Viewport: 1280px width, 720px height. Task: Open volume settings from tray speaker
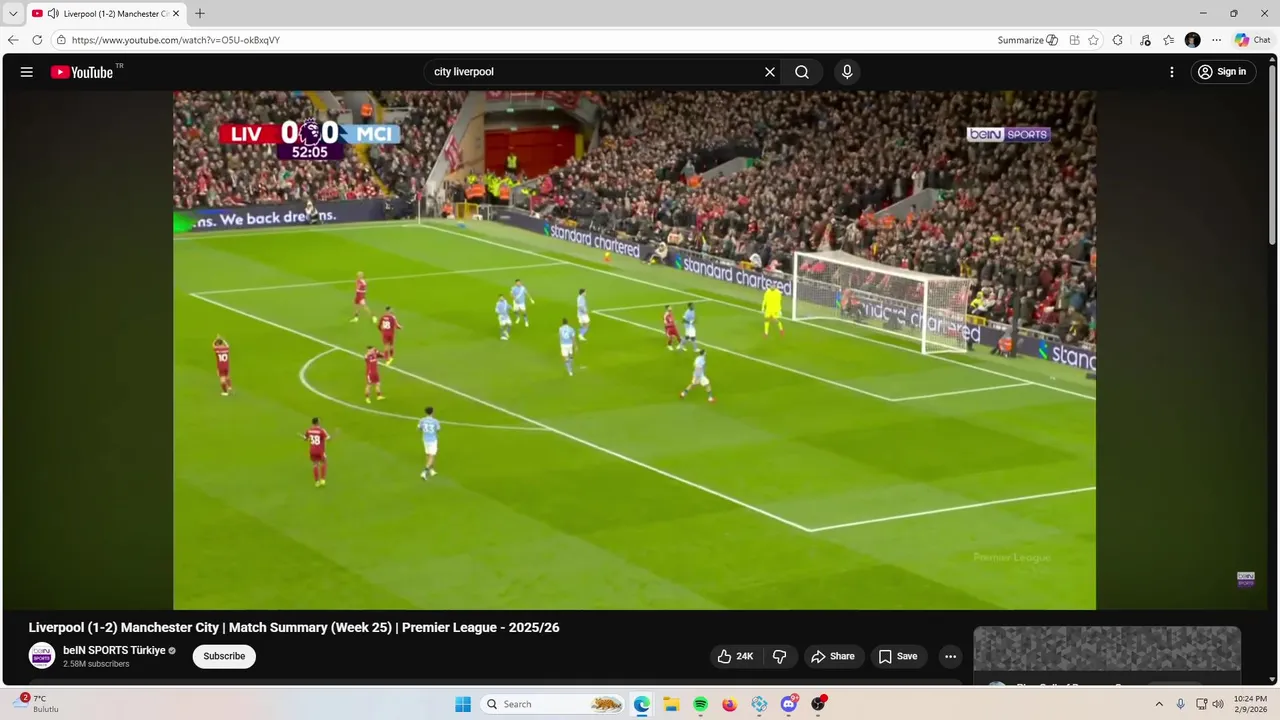coord(1218,704)
